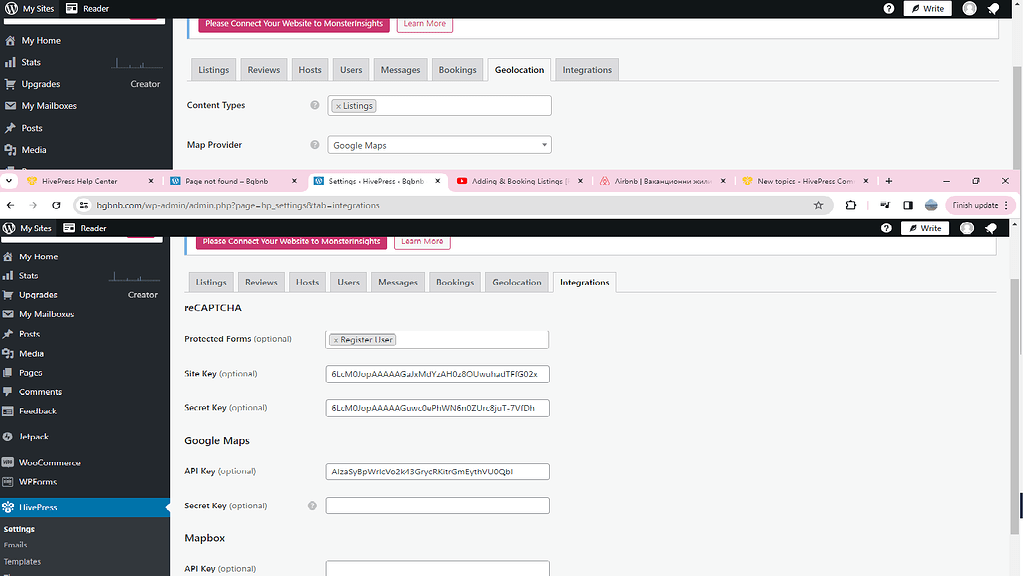Open the Content Types selection box
This screenshot has height=576, width=1024.
coord(440,106)
